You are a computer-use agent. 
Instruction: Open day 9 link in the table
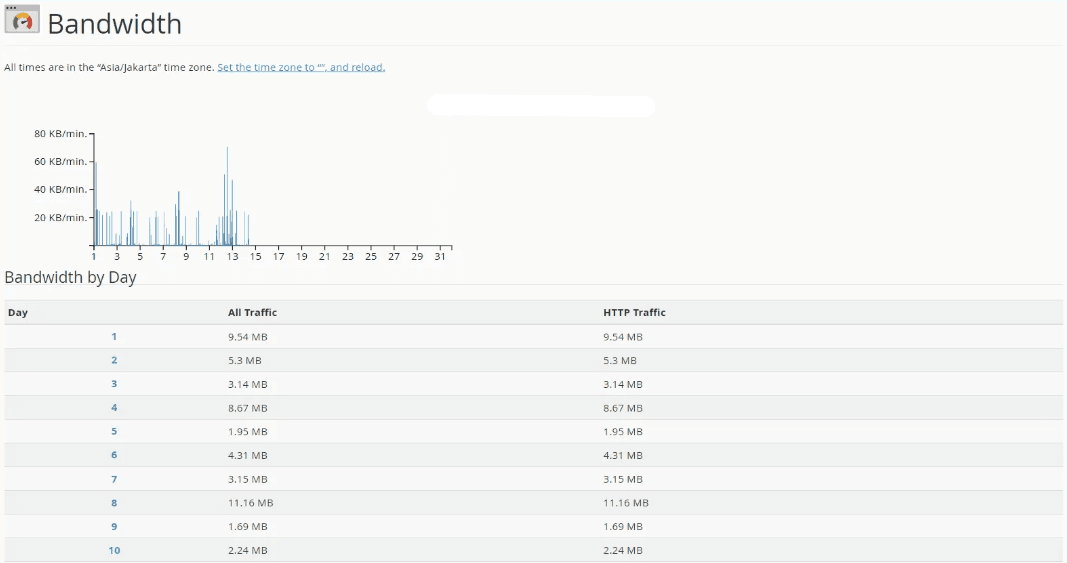tap(114, 526)
